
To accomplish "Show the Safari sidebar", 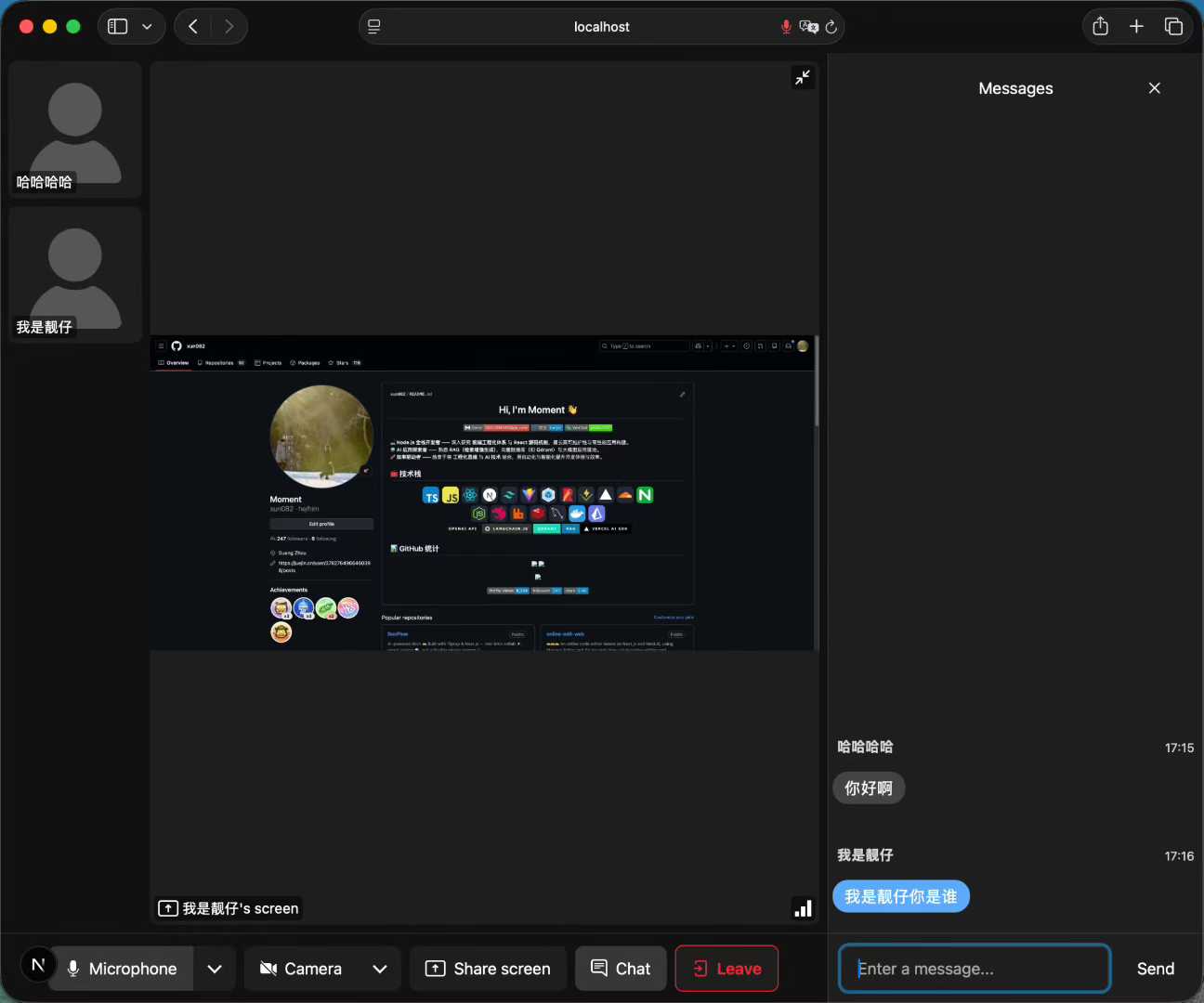I will 117,26.
